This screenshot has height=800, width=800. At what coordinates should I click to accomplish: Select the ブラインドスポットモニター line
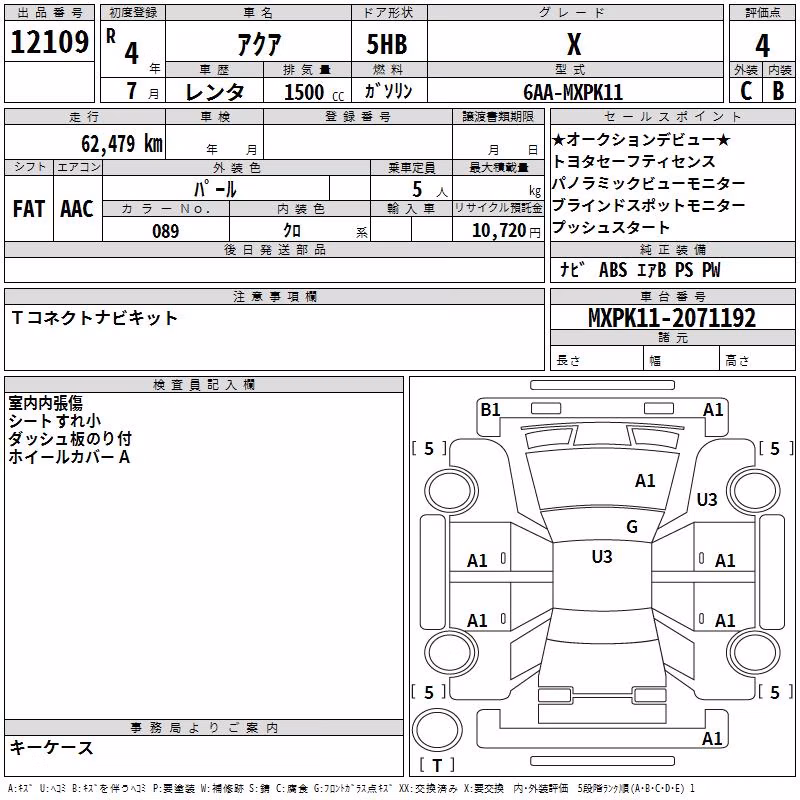point(648,205)
